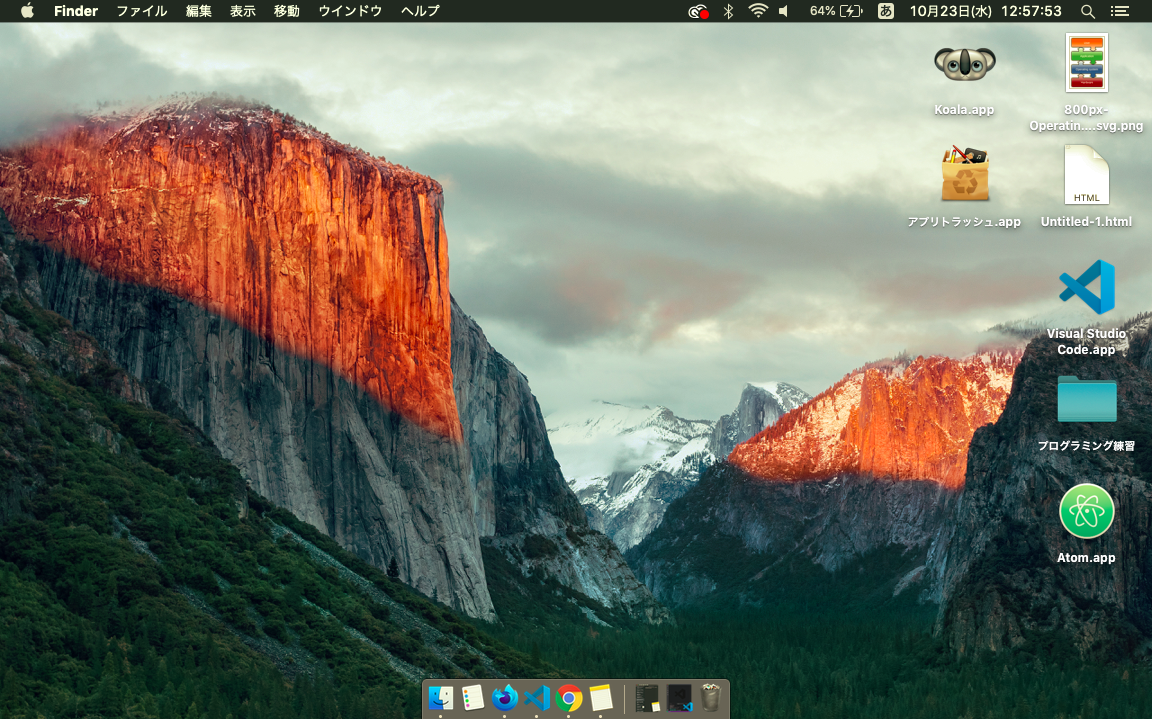Open the Finder application menu

(x=76, y=11)
